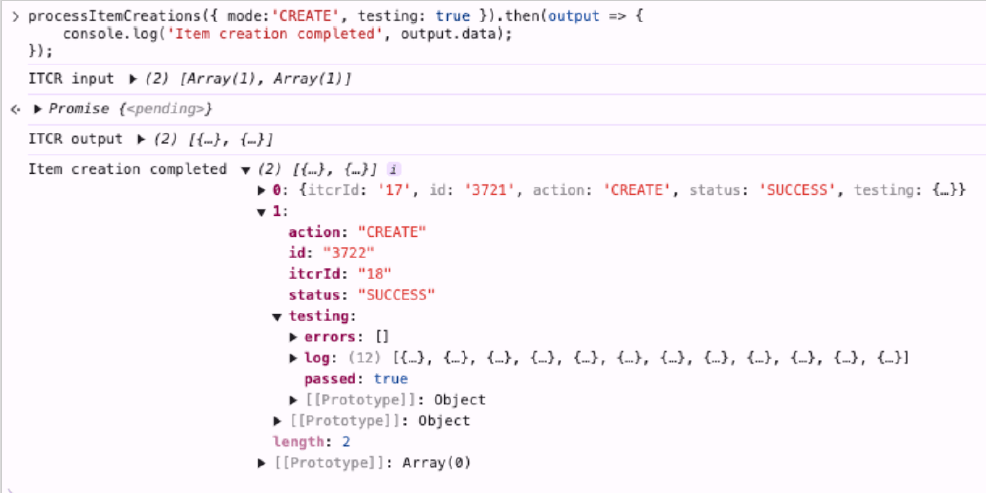Click the itcrId value "18"

375,274
